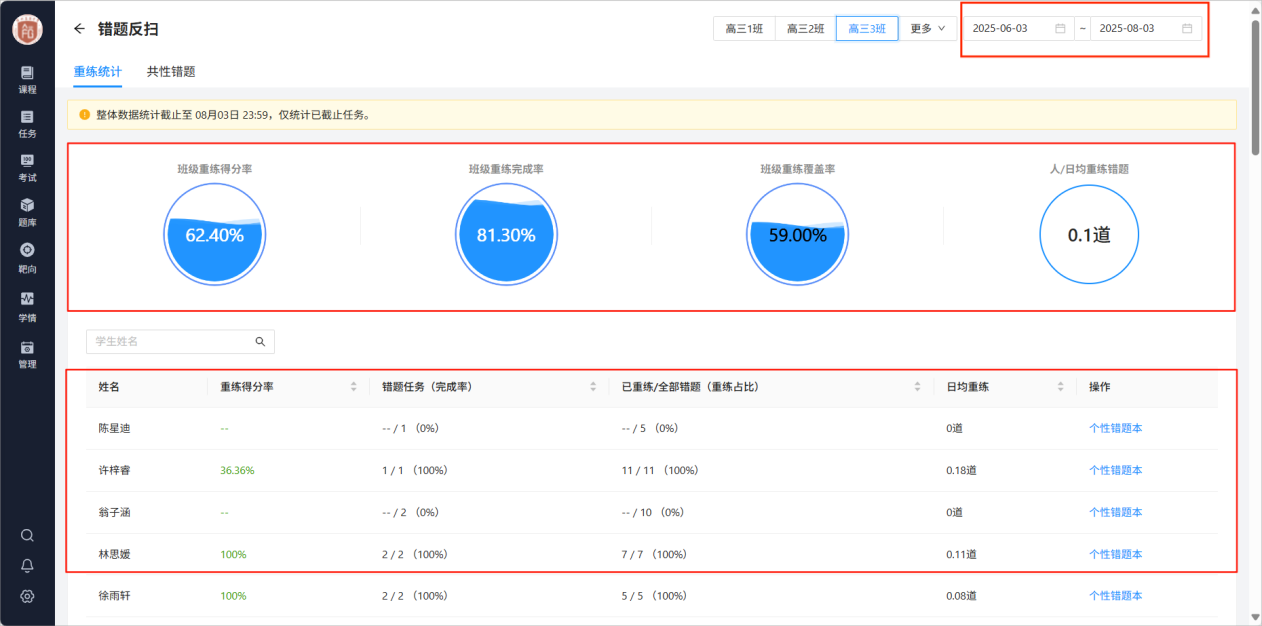Click 0.18道 daily value

(961, 470)
